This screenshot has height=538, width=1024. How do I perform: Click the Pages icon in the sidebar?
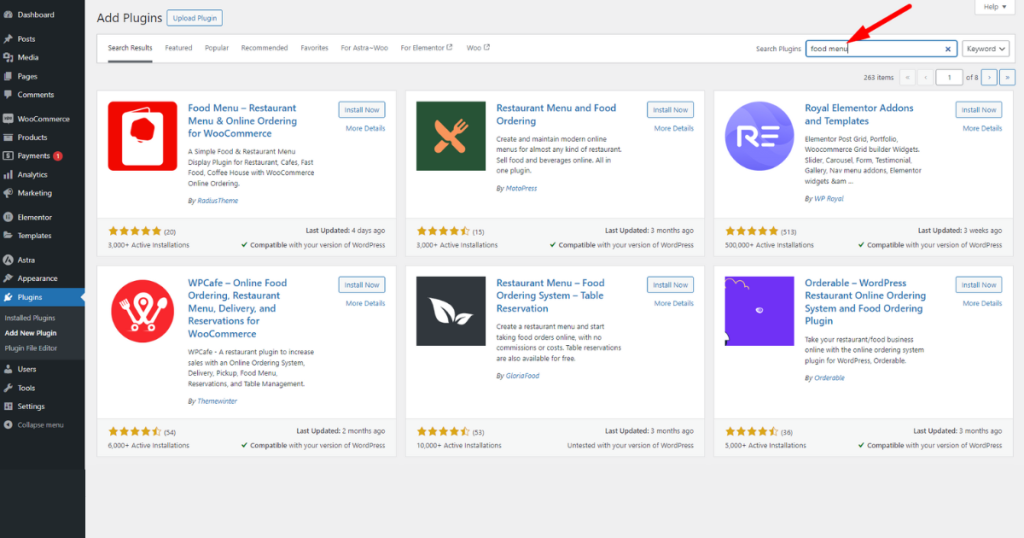coord(8,76)
